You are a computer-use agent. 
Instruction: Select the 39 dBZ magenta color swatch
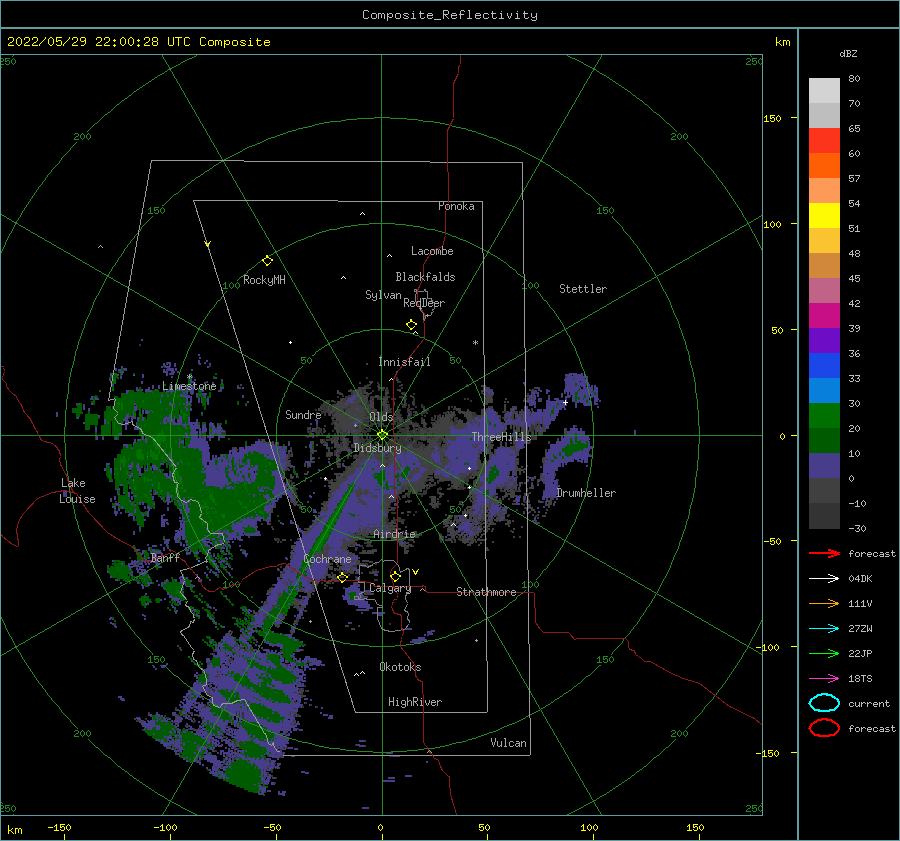[x=824, y=315]
